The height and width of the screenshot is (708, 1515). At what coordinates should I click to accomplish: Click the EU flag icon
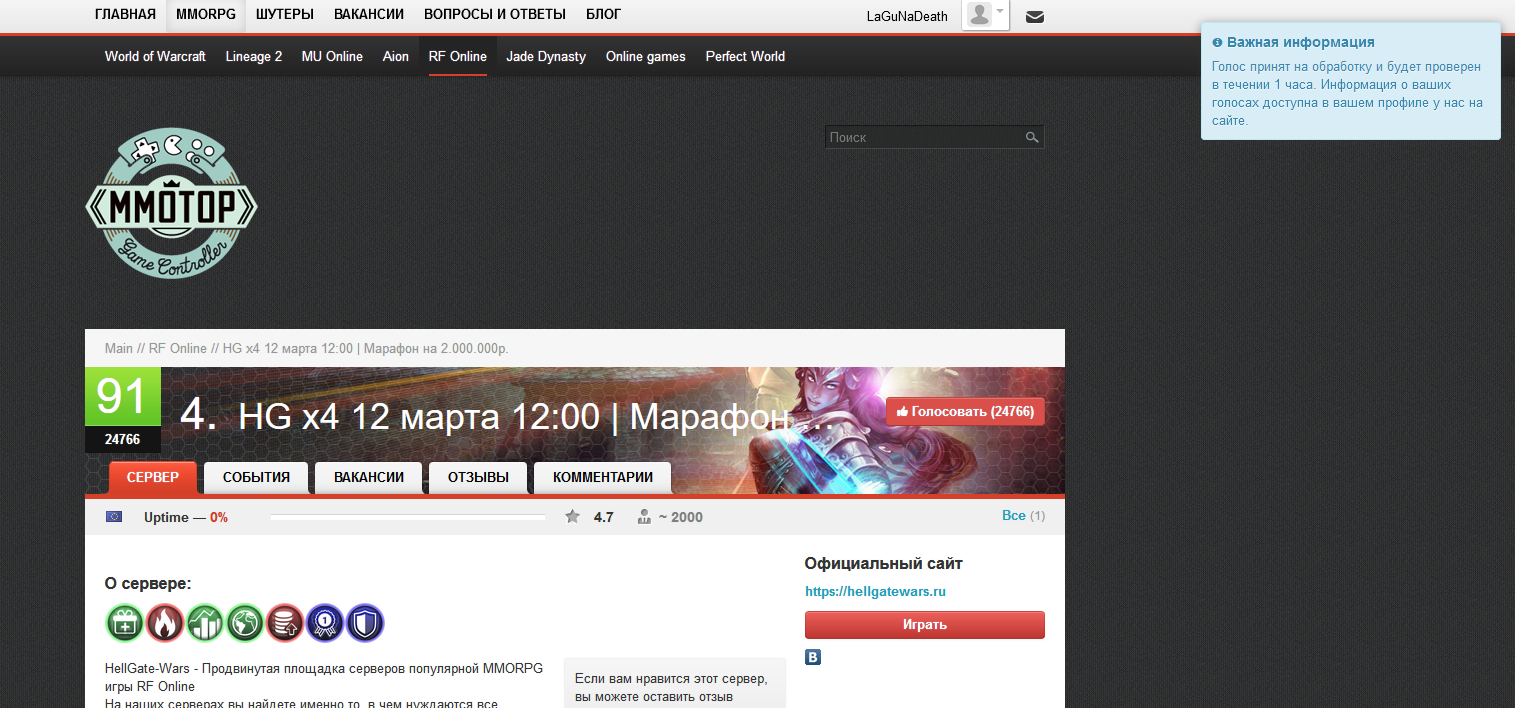tap(114, 517)
